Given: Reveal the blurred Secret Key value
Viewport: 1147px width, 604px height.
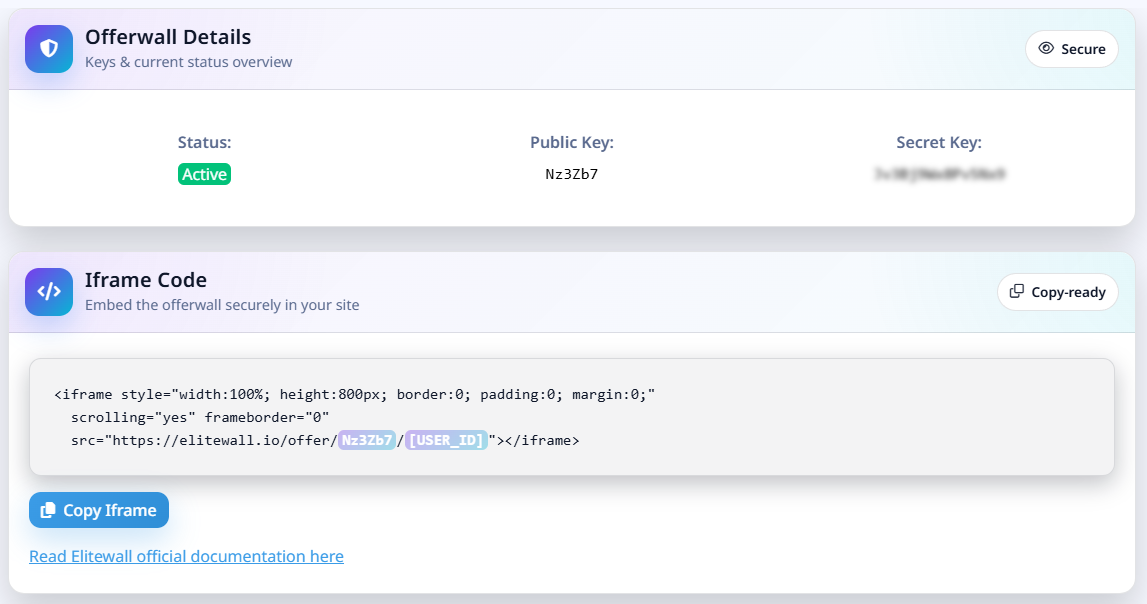Looking at the screenshot, I should tap(938, 173).
